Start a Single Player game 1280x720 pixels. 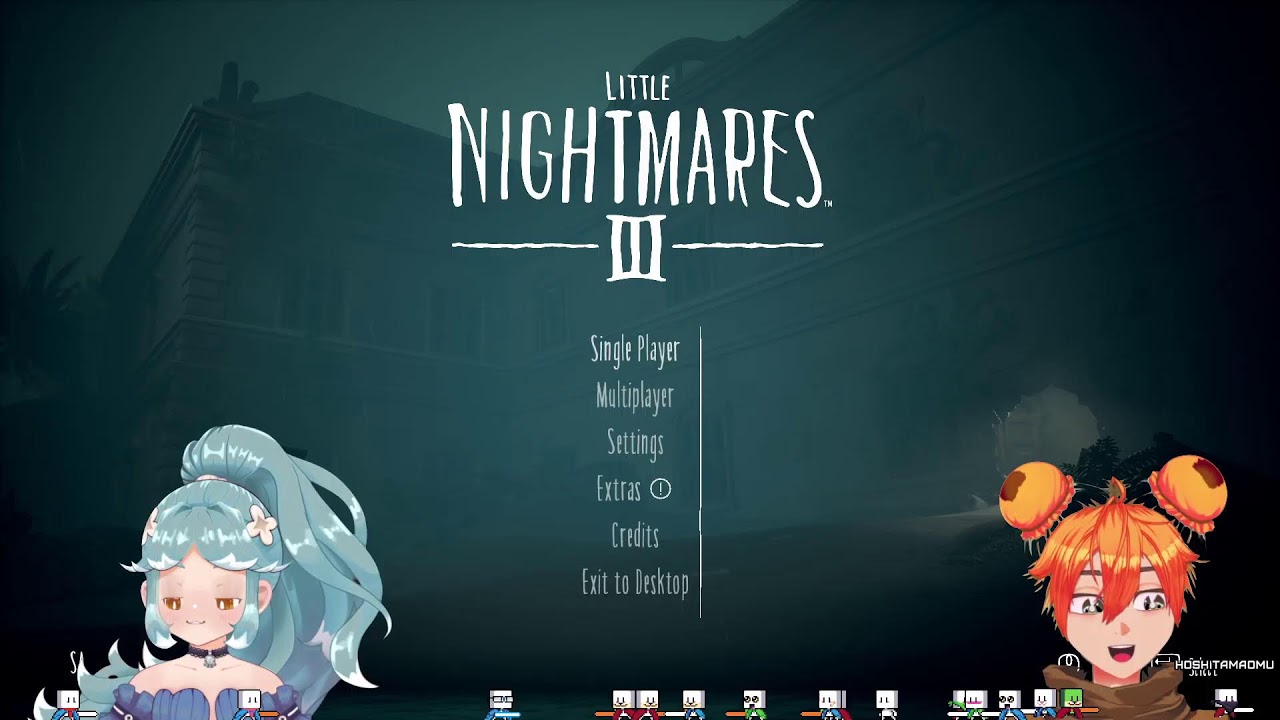tap(635, 349)
